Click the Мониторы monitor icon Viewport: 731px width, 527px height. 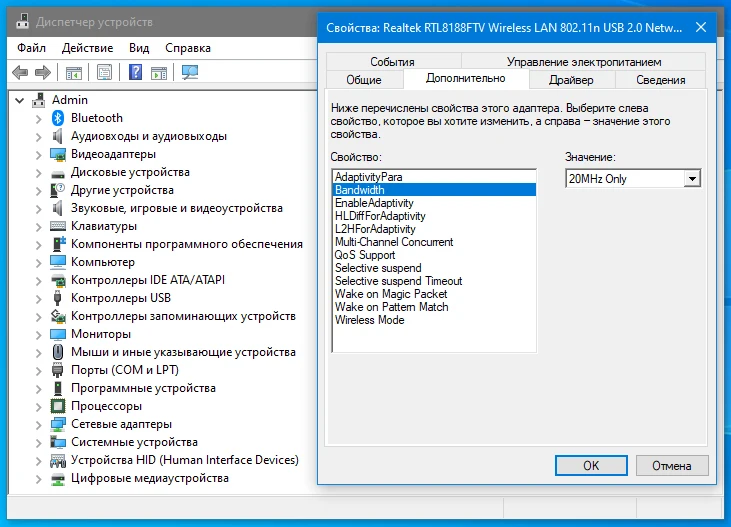point(58,334)
